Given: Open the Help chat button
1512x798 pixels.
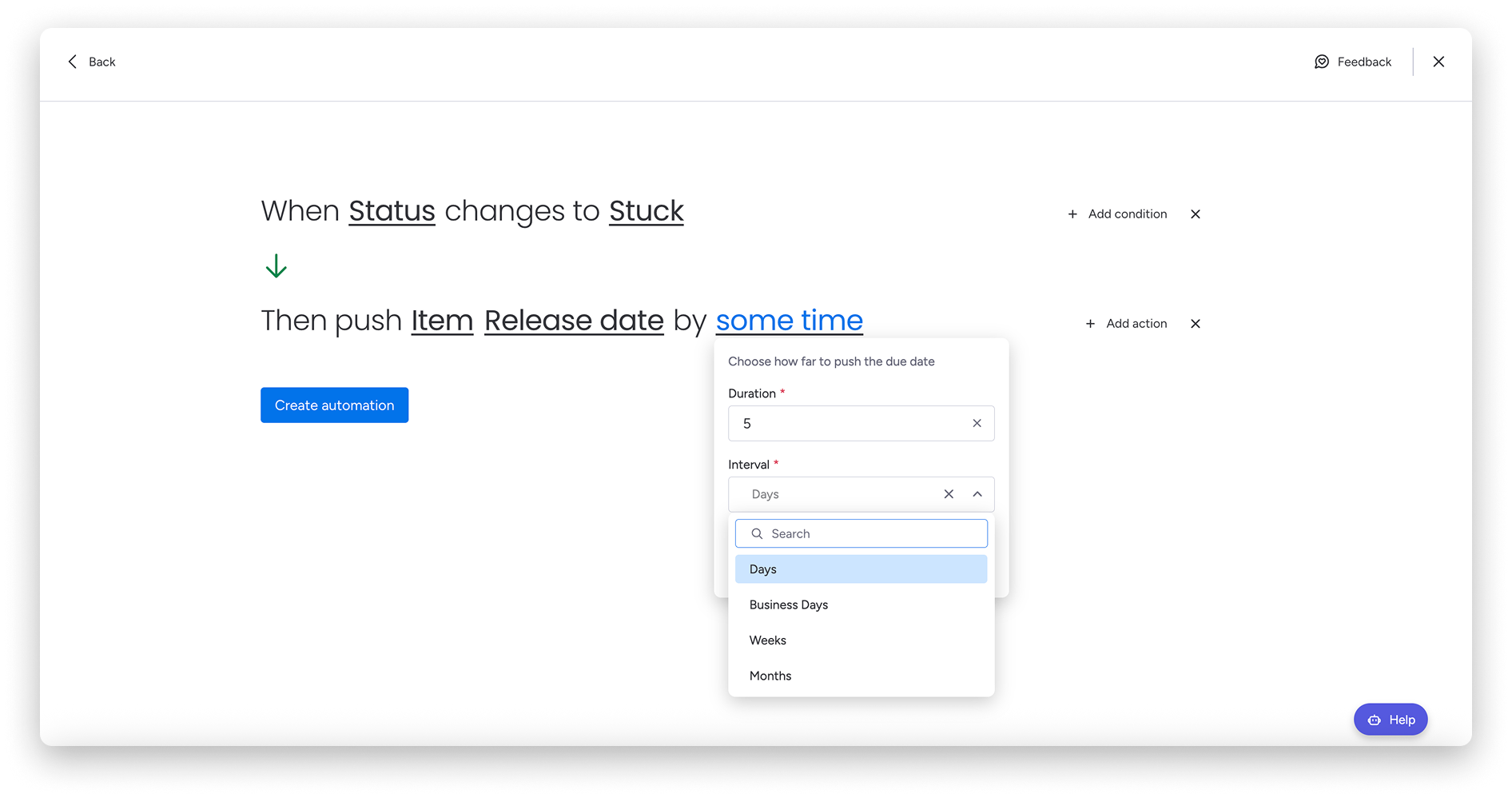Looking at the screenshot, I should (1391, 720).
